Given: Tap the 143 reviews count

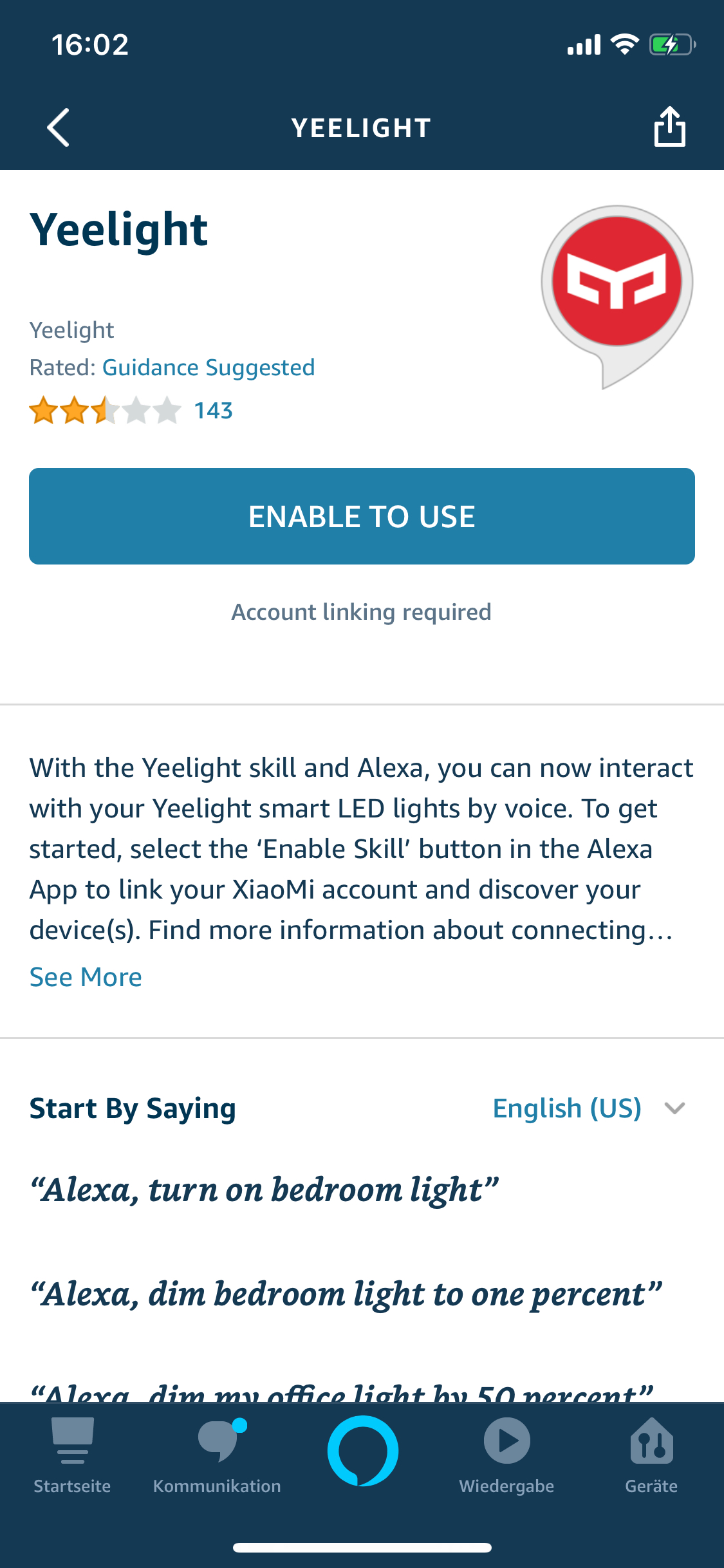Looking at the screenshot, I should coord(214,409).
